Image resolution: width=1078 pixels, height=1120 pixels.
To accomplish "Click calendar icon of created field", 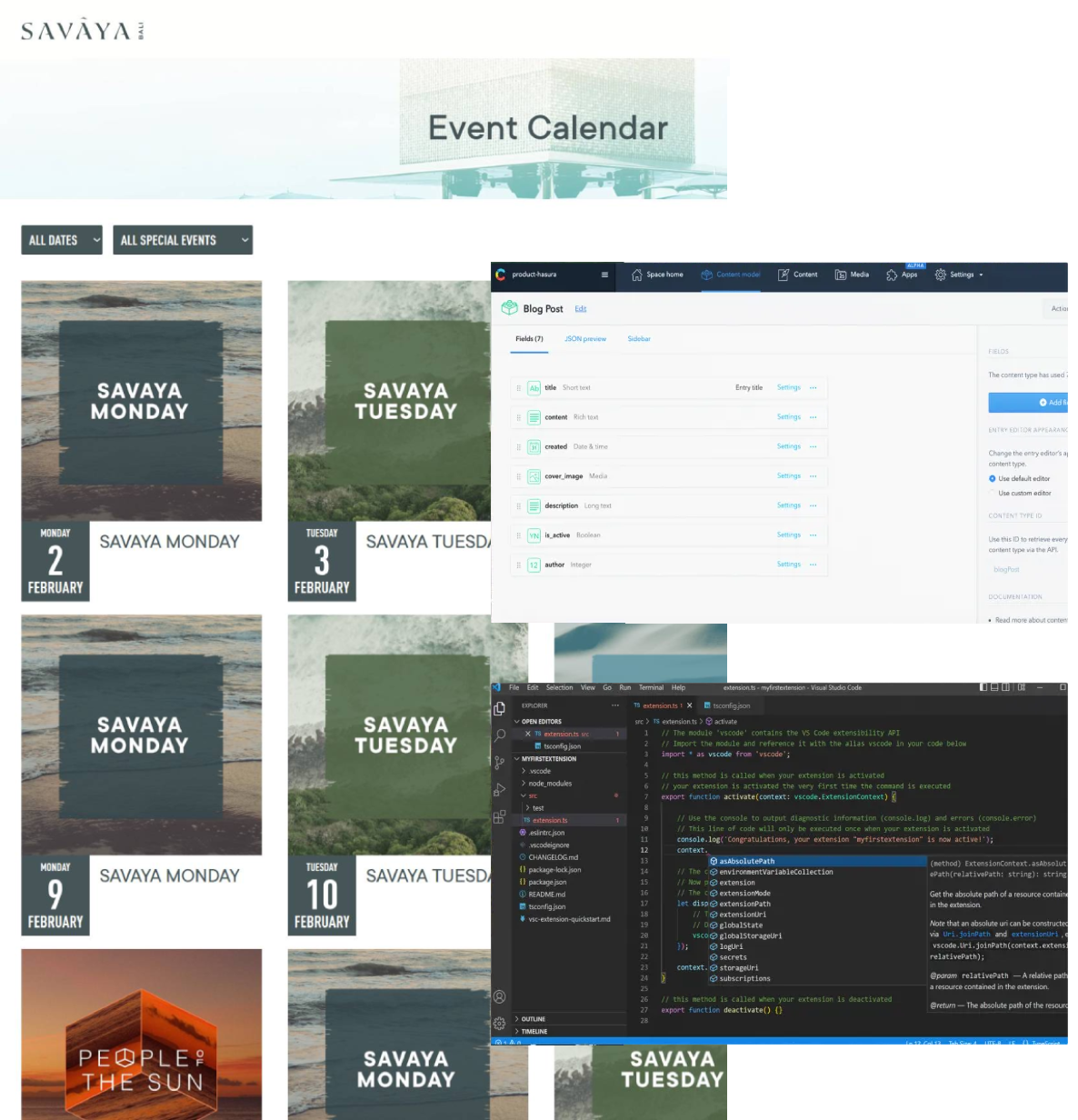I will [x=534, y=447].
